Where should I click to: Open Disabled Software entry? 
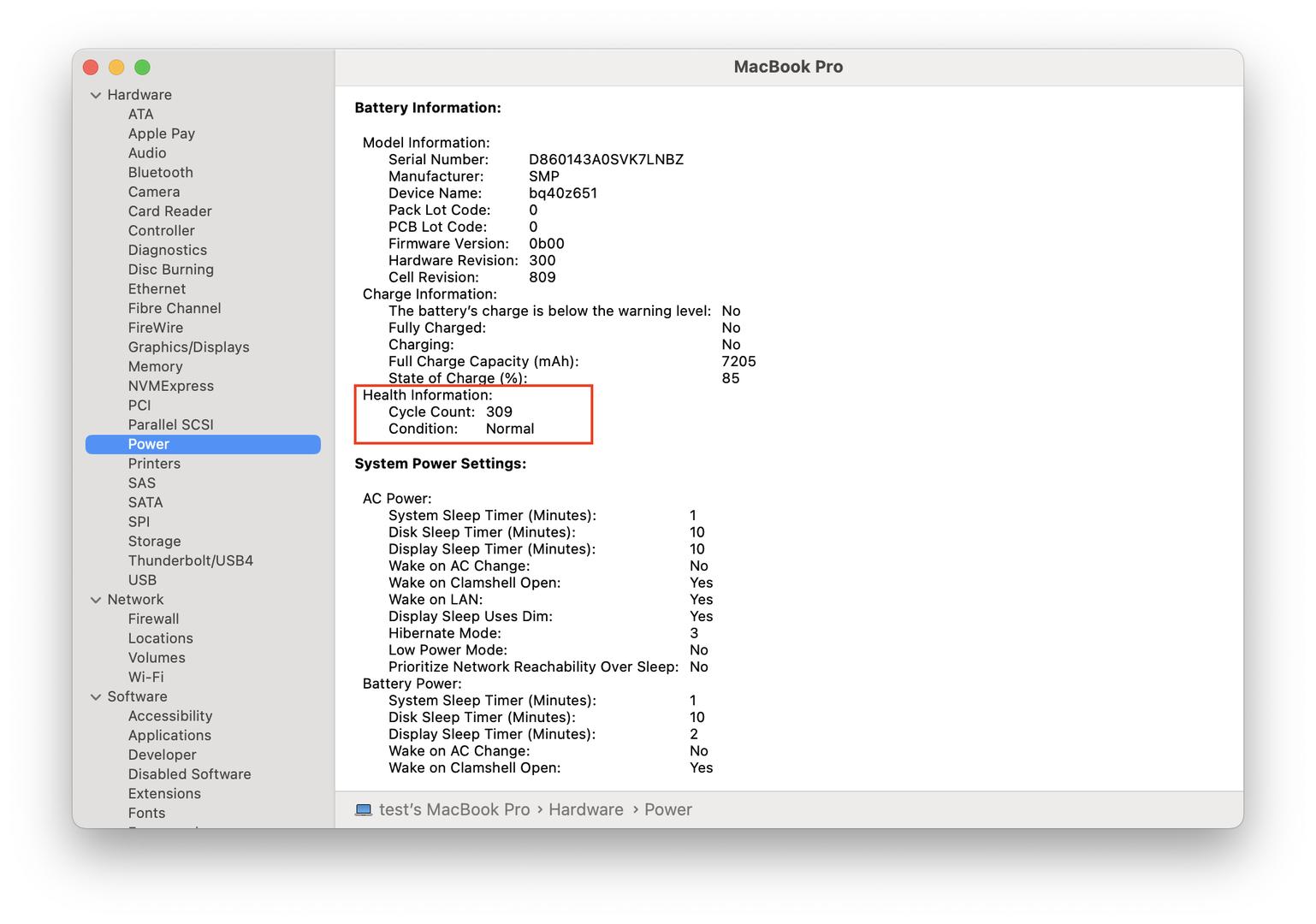click(190, 774)
